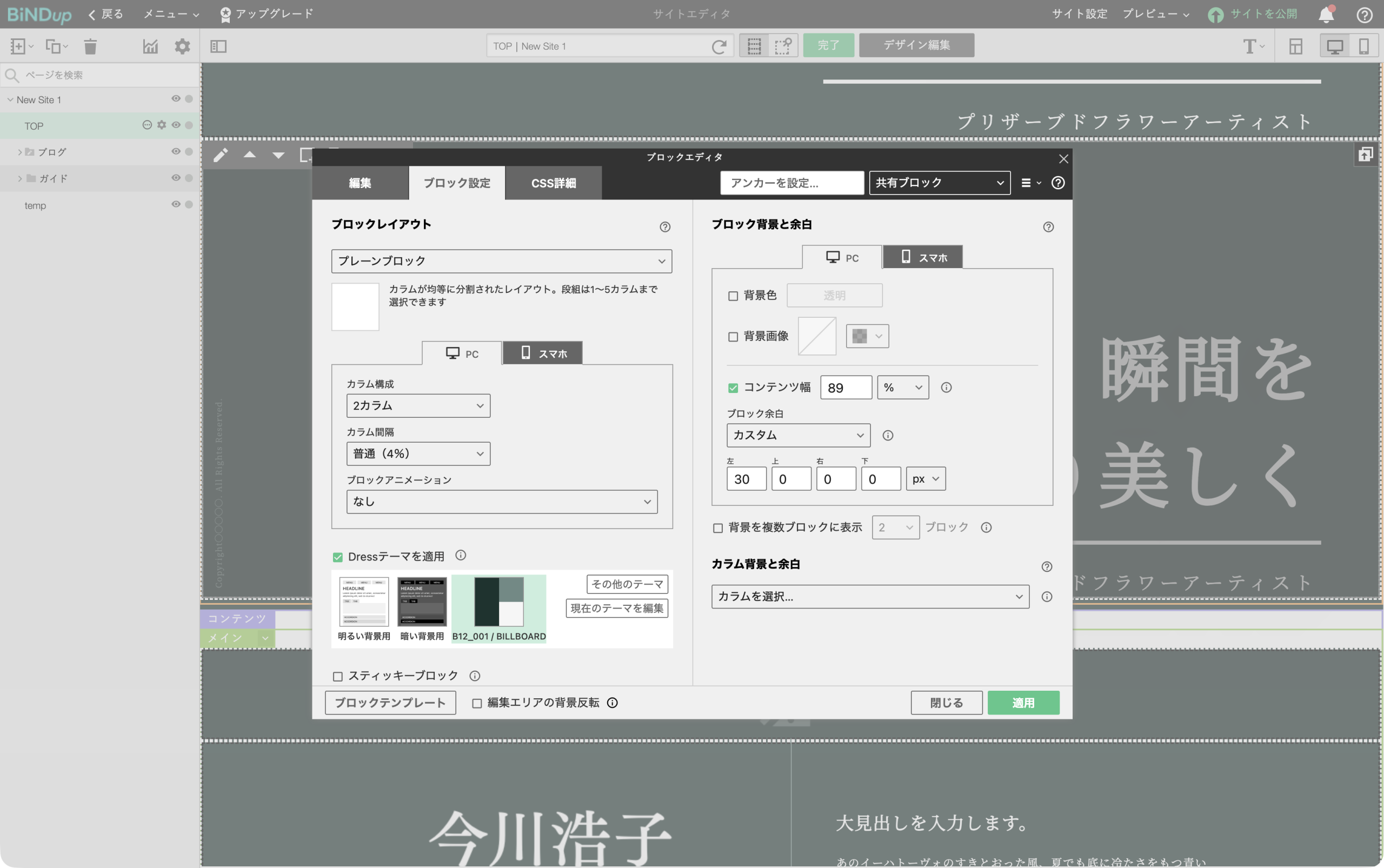
Task: Uncheck the コンテンツ幅 checkbox
Action: [x=733, y=388]
